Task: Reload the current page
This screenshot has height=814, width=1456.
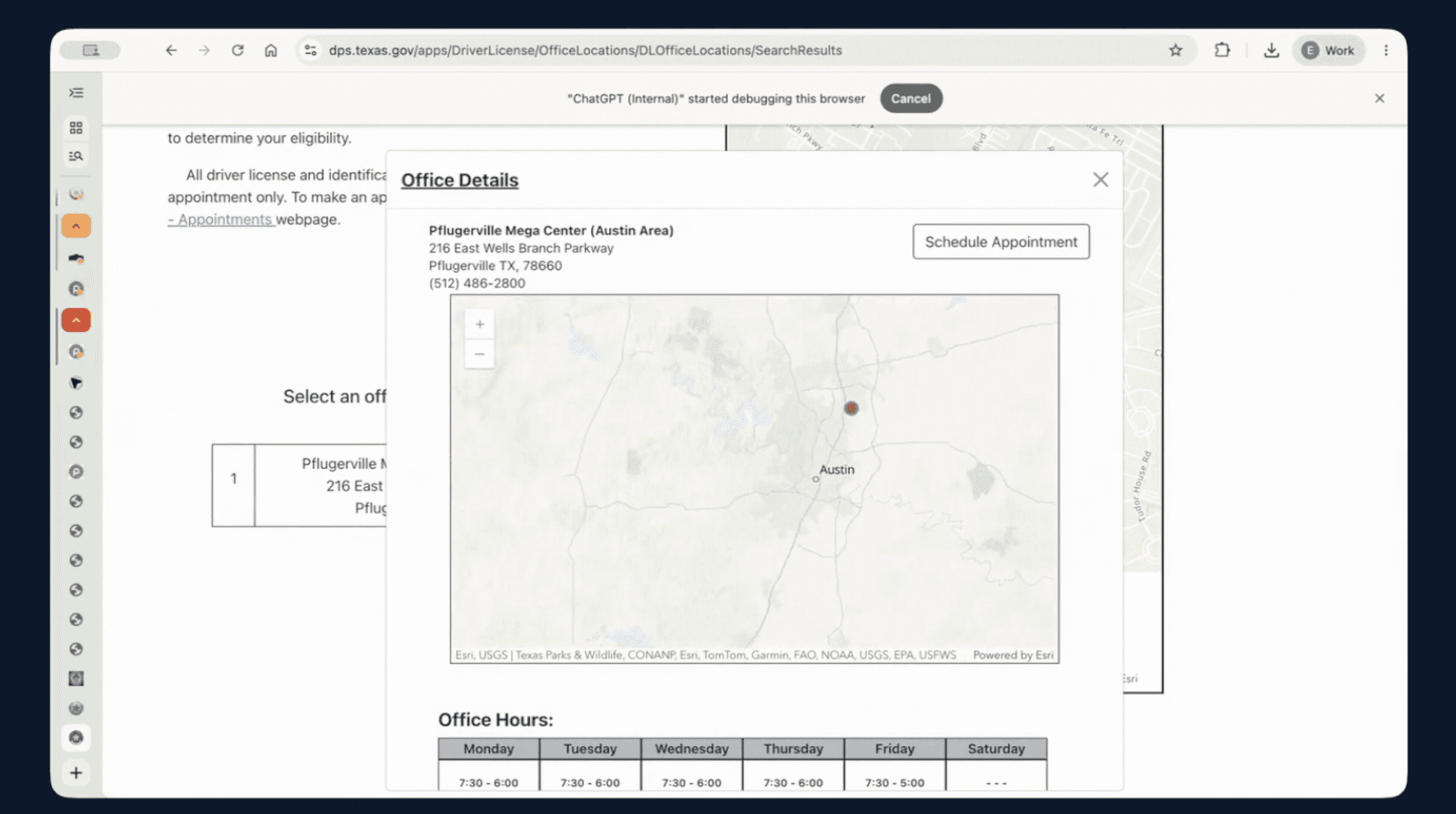Action: point(237,50)
